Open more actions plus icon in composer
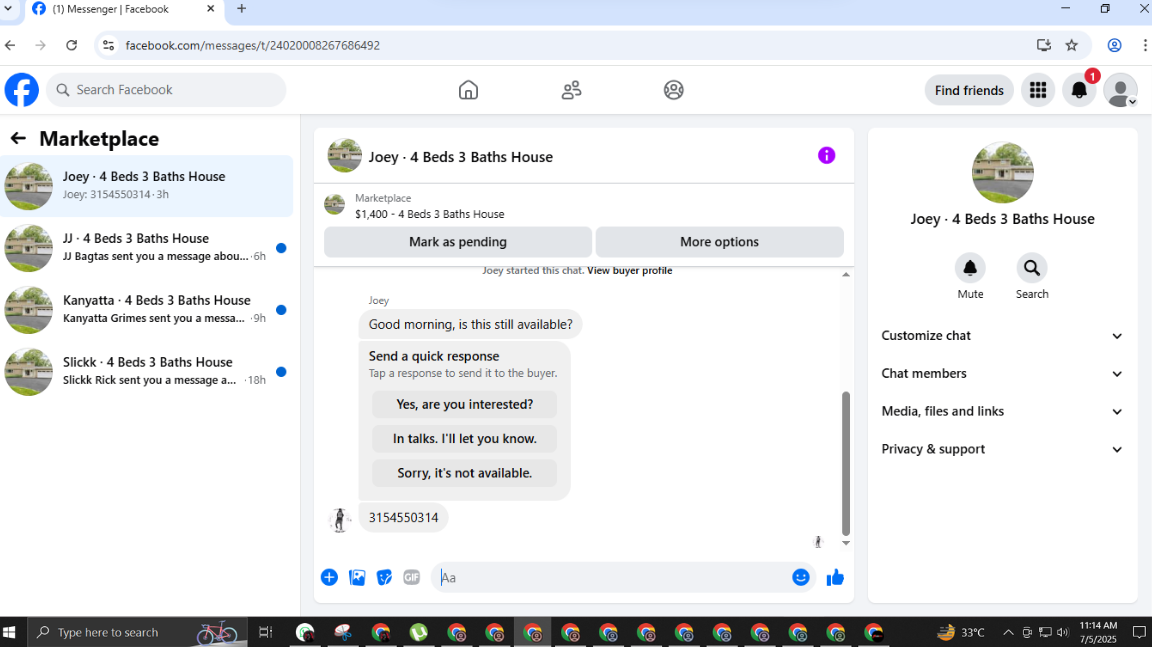 click(x=329, y=577)
